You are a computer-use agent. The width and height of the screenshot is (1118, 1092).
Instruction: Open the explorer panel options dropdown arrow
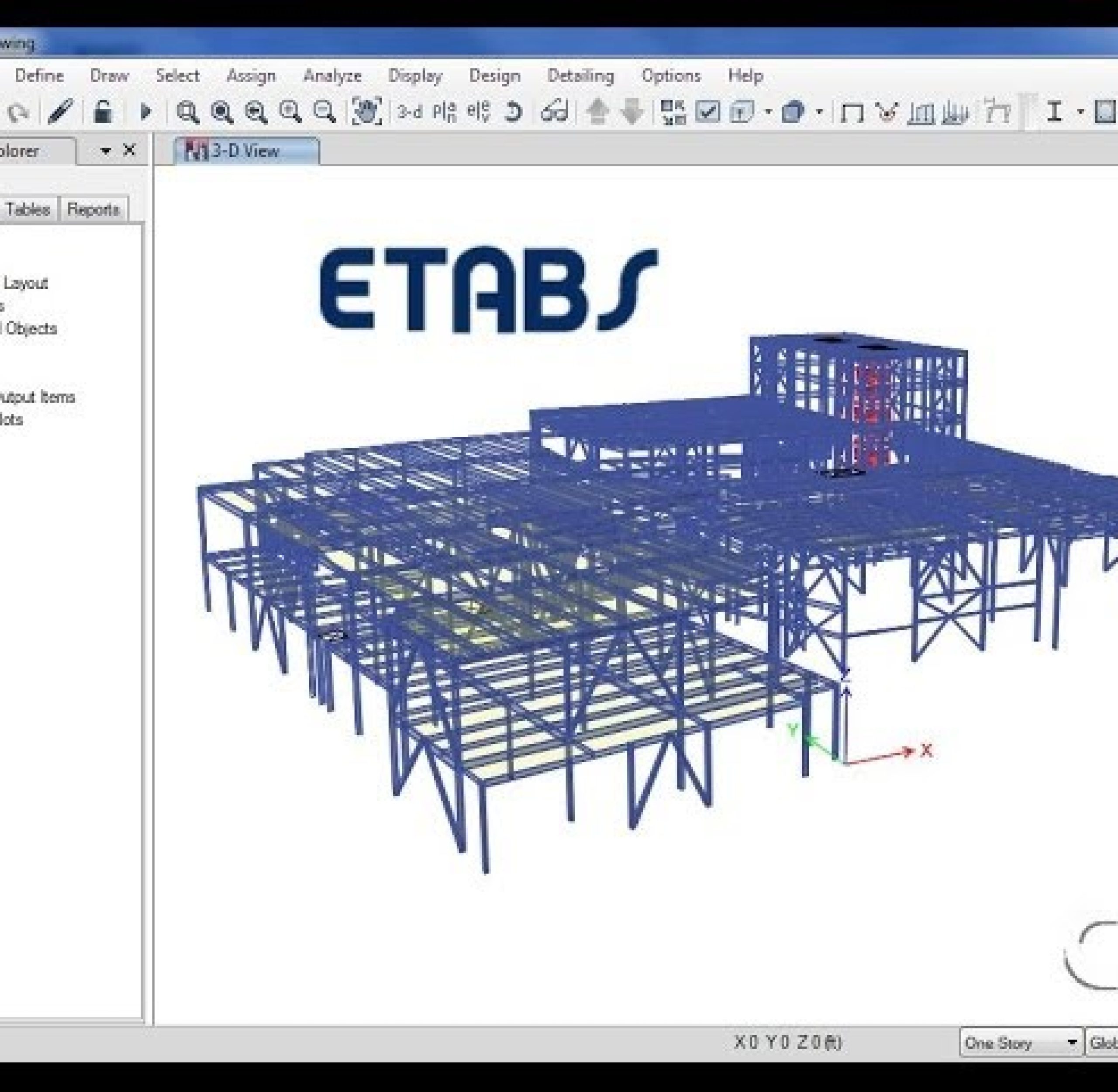(x=106, y=151)
